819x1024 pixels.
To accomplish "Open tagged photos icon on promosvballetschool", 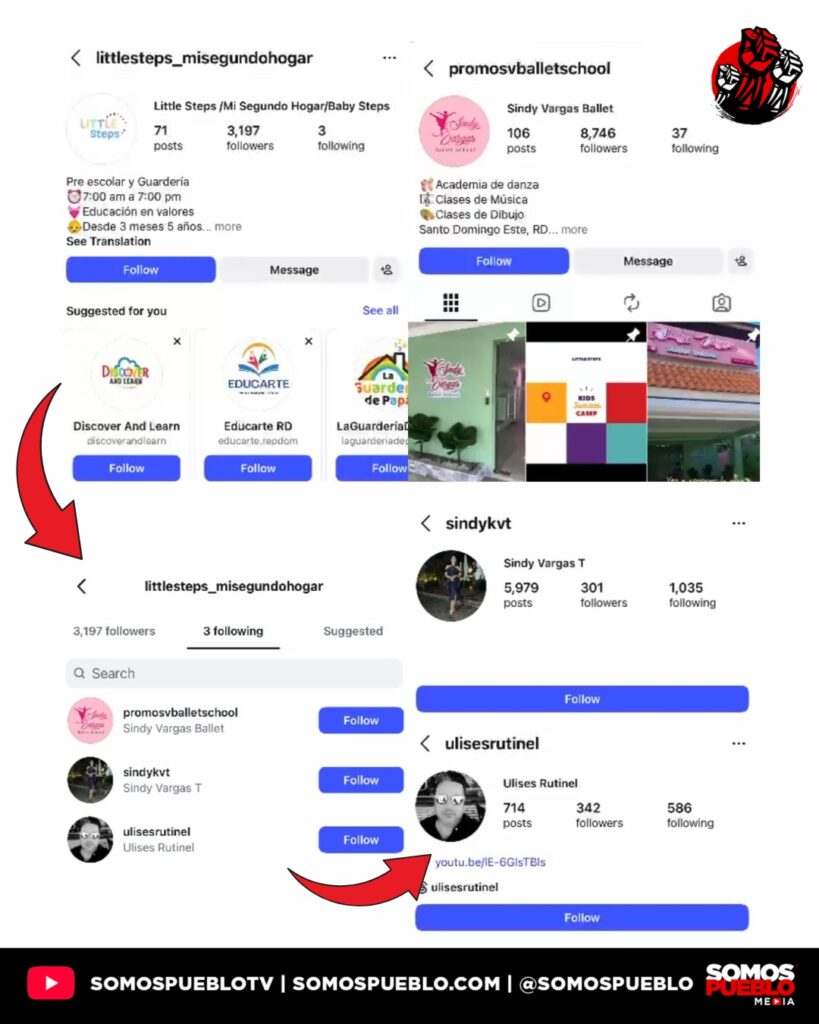I will click(x=721, y=302).
